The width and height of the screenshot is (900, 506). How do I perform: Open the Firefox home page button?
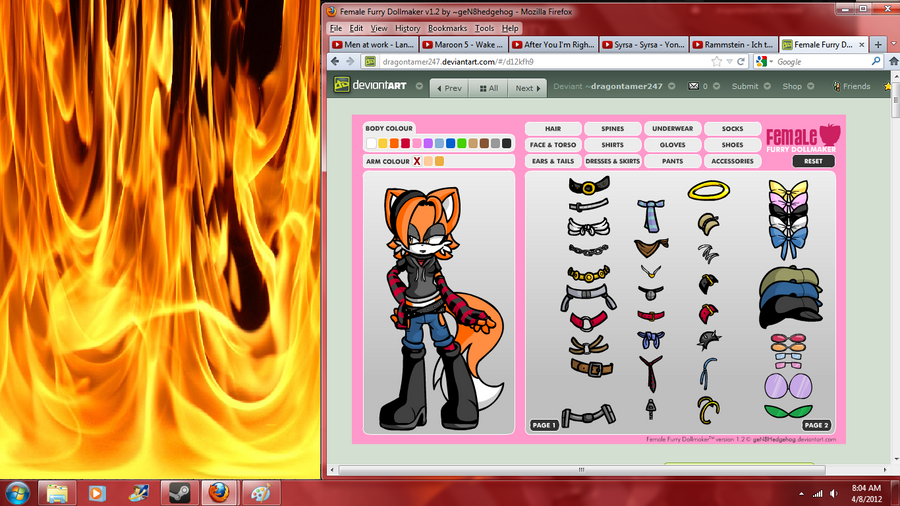893,61
